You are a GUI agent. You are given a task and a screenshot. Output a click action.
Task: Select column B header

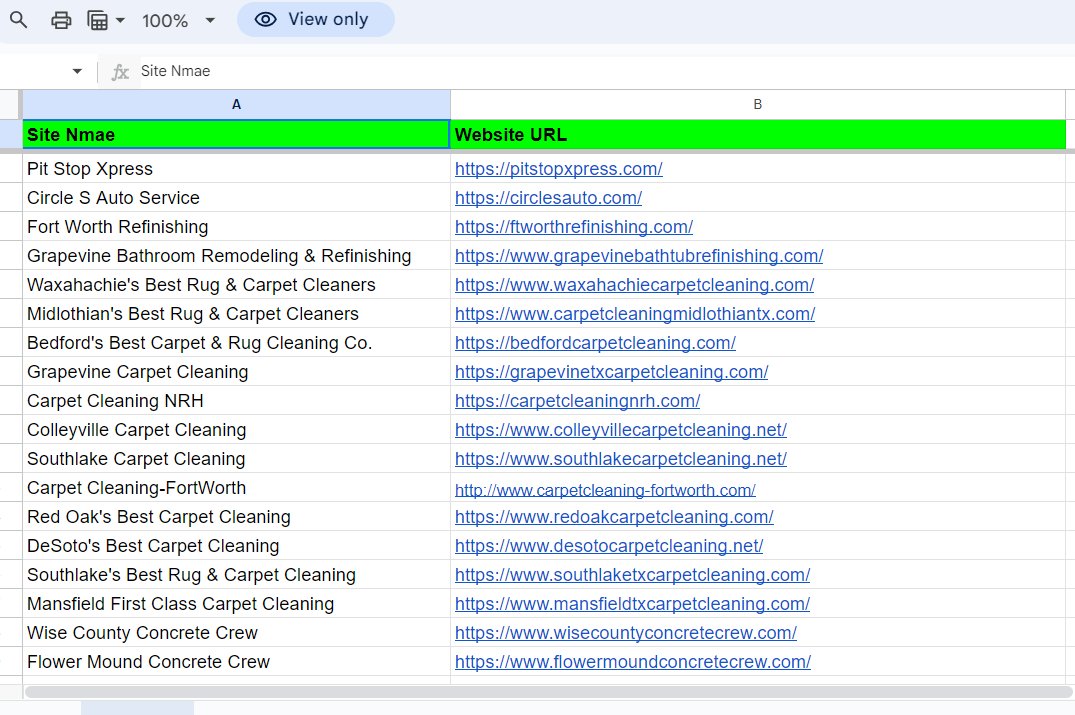click(758, 104)
